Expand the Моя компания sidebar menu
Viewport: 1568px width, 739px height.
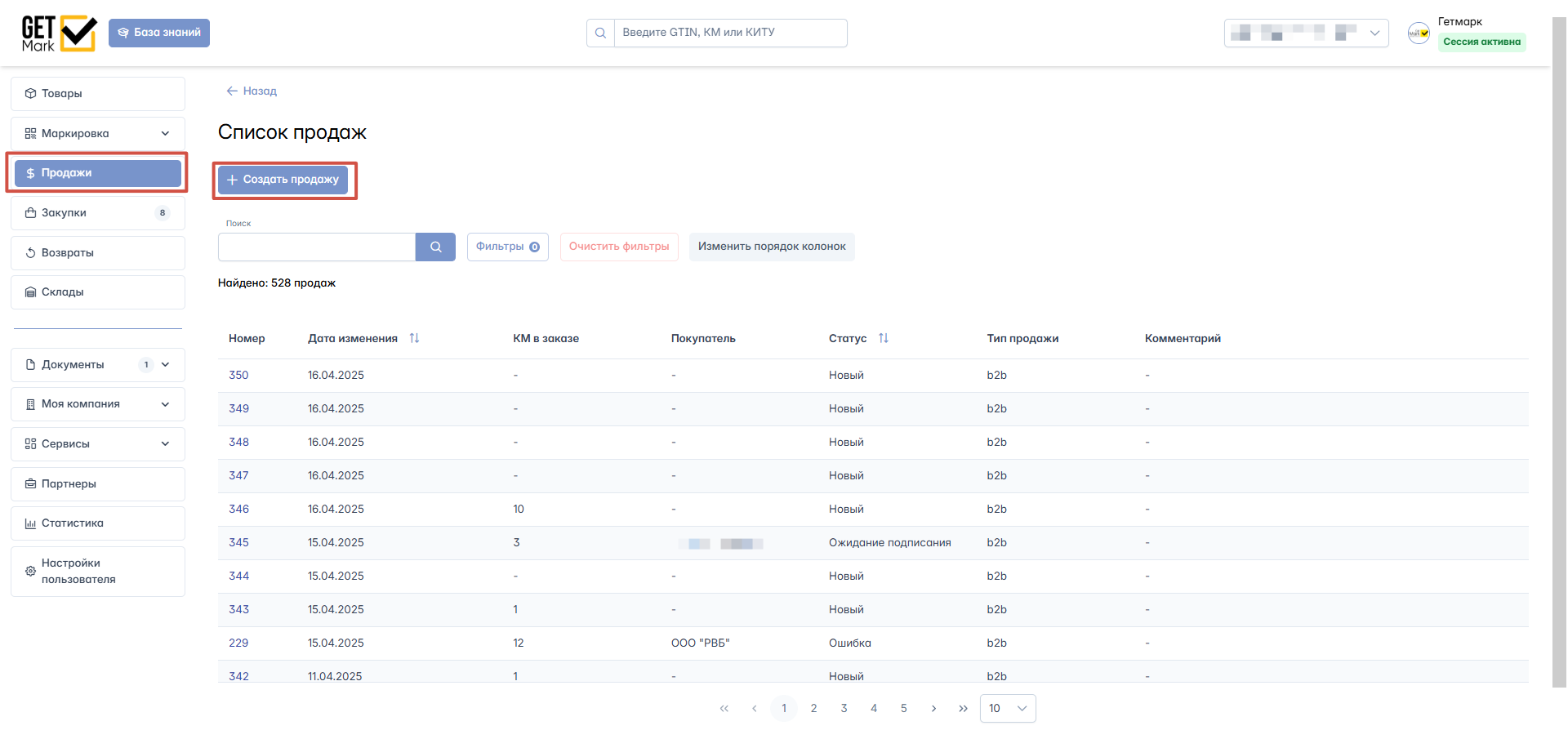(98, 404)
